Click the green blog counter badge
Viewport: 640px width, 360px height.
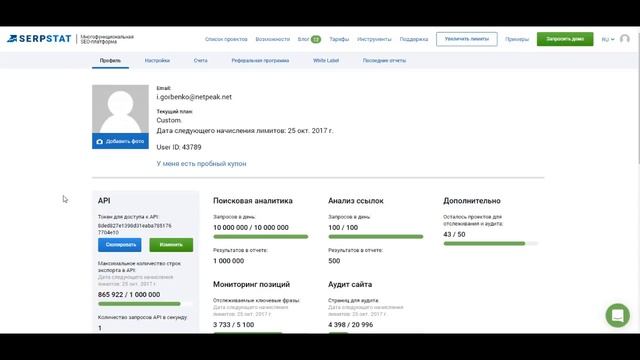click(316, 39)
